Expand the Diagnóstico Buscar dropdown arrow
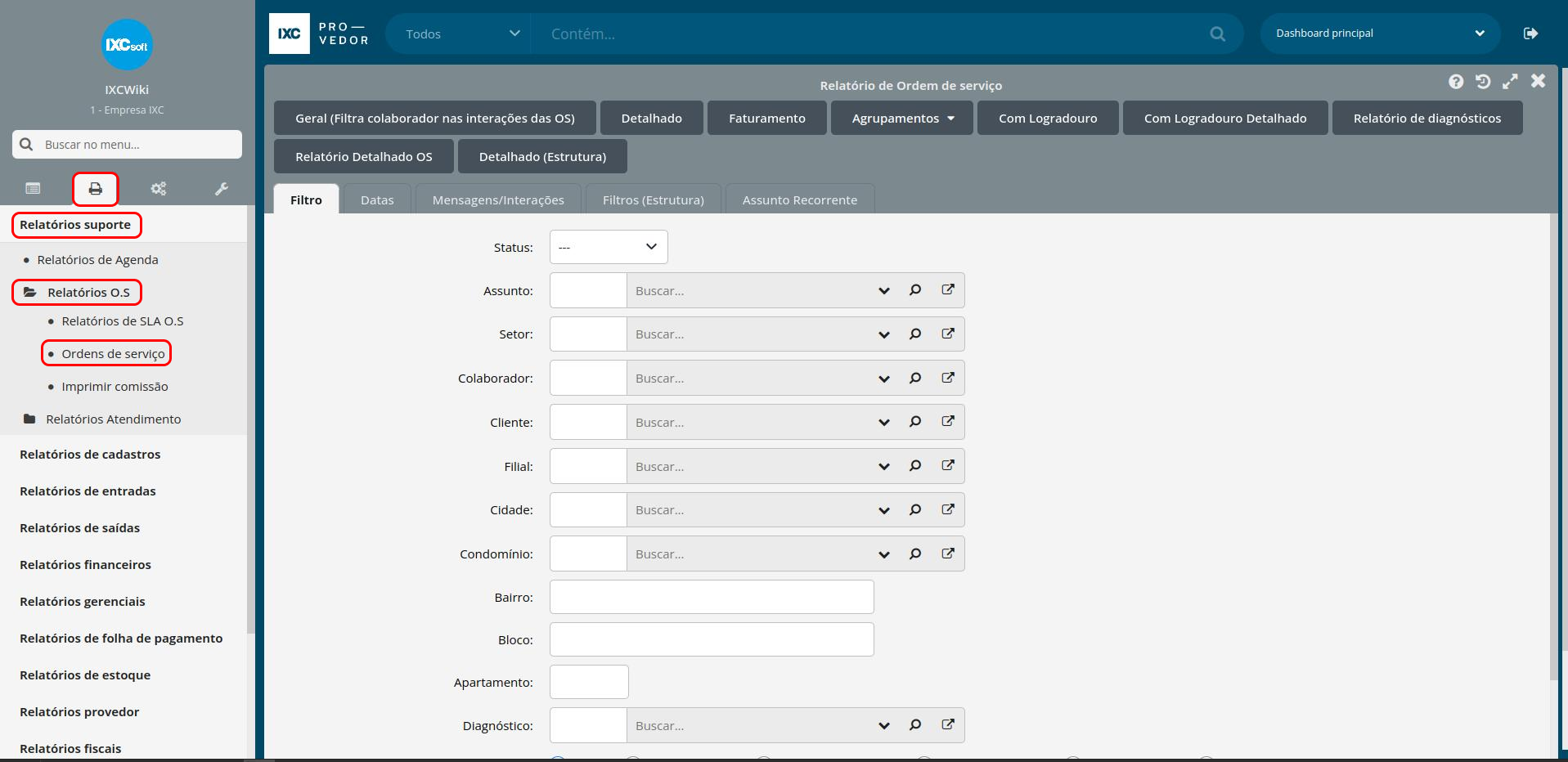Image resolution: width=1568 pixels, height=762 pixels. pos(884,726)
